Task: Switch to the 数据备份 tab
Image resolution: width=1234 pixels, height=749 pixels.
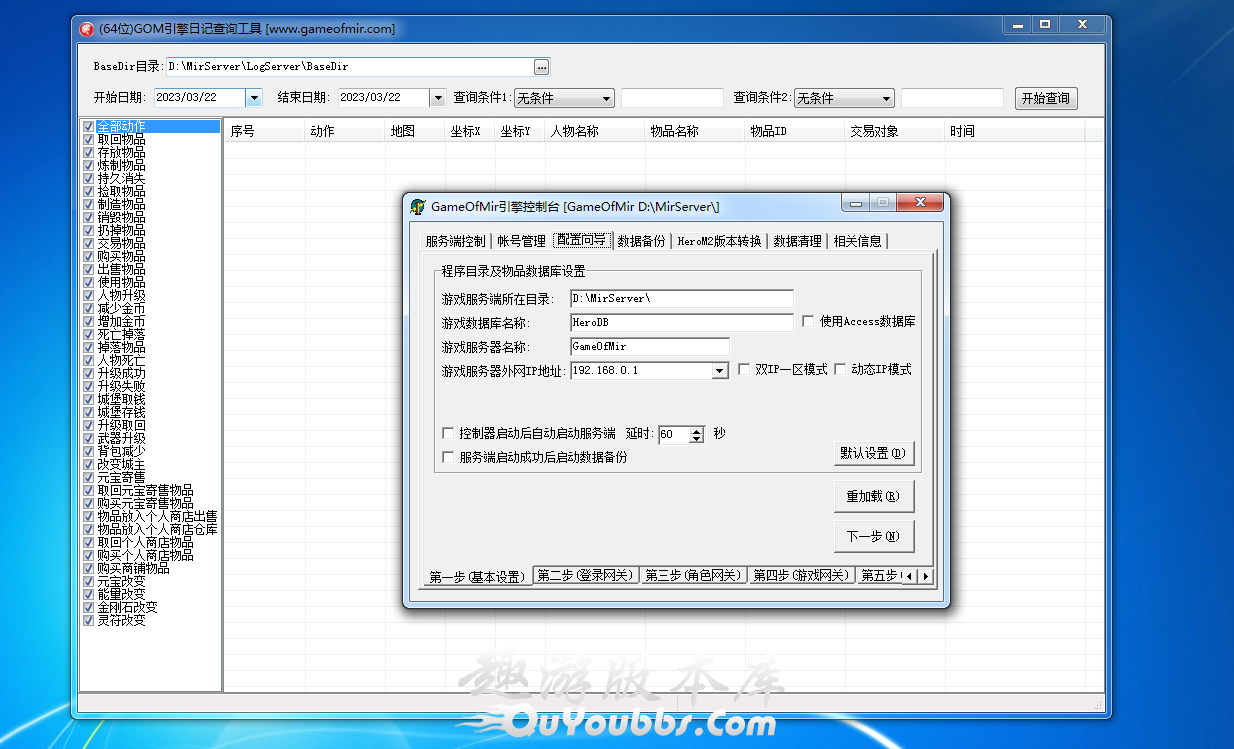Action: coord(641,241)
